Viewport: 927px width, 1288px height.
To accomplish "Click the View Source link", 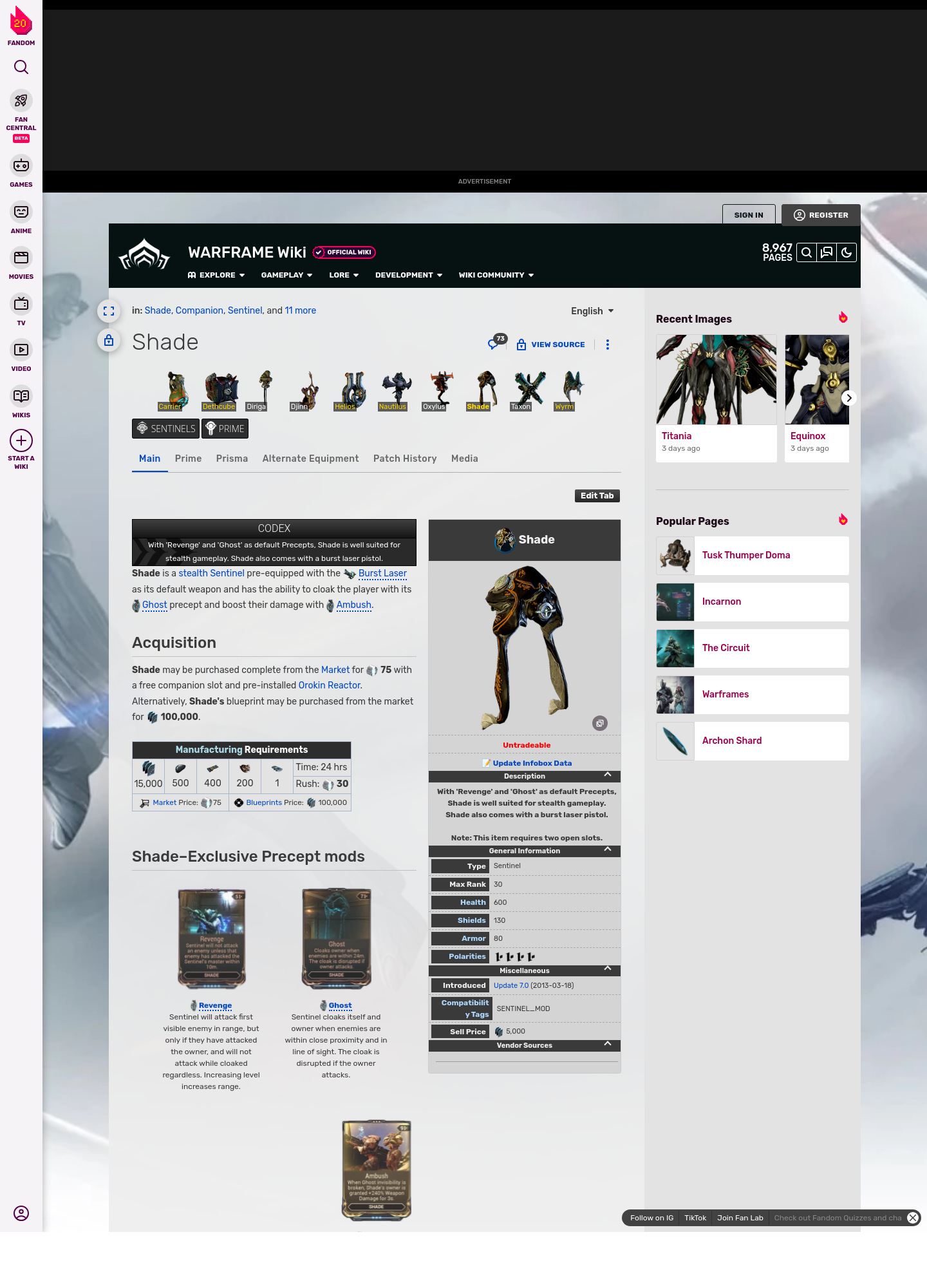I will (x=551, y=345).
